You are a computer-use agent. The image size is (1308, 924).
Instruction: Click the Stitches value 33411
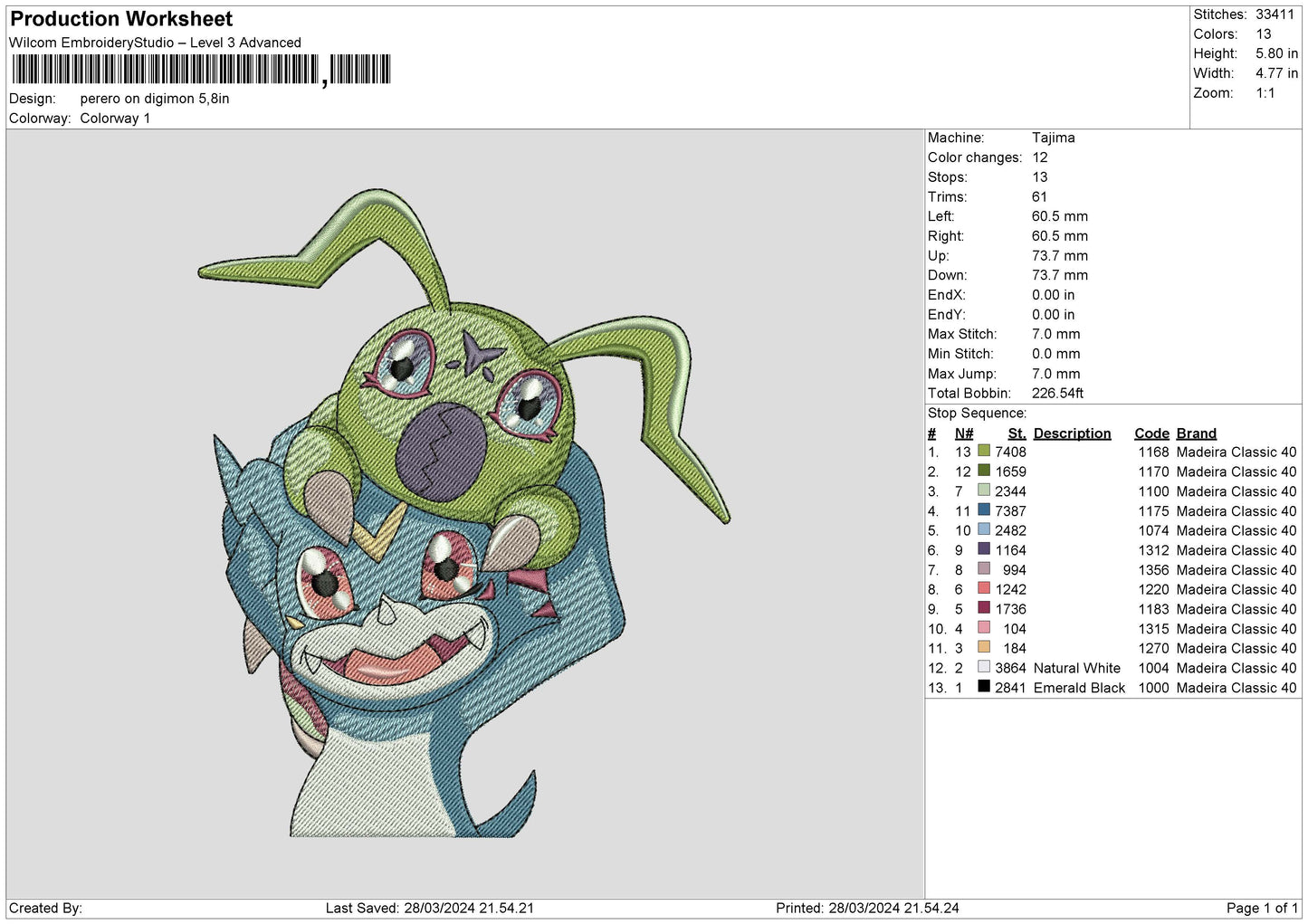click(x=1275, y=14)
